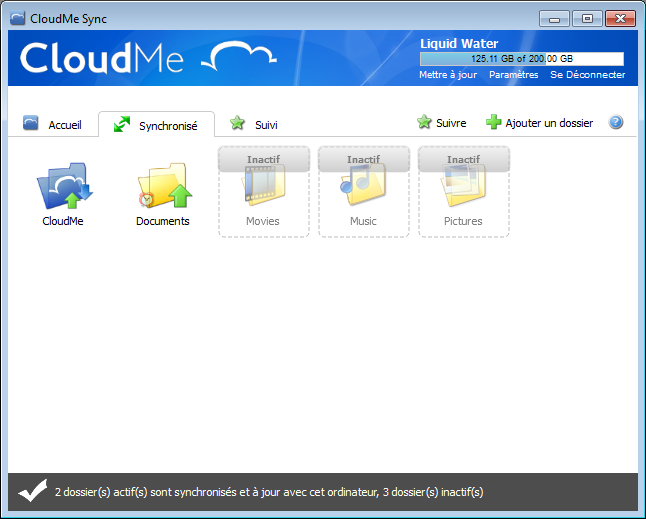646x519 pixels.
Task: Open the CloudMe synced folder icon
Action: click(65, 186)
